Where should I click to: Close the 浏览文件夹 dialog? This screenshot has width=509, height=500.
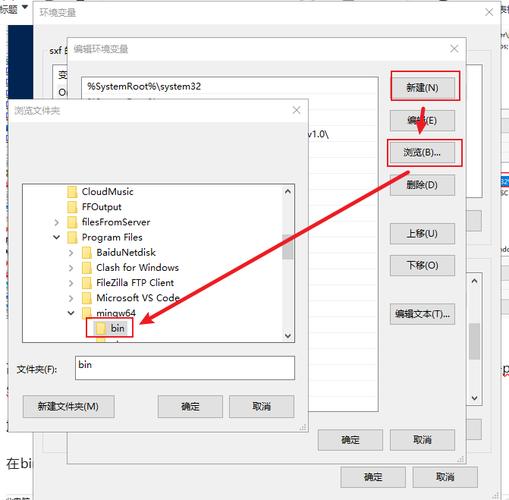296,110
